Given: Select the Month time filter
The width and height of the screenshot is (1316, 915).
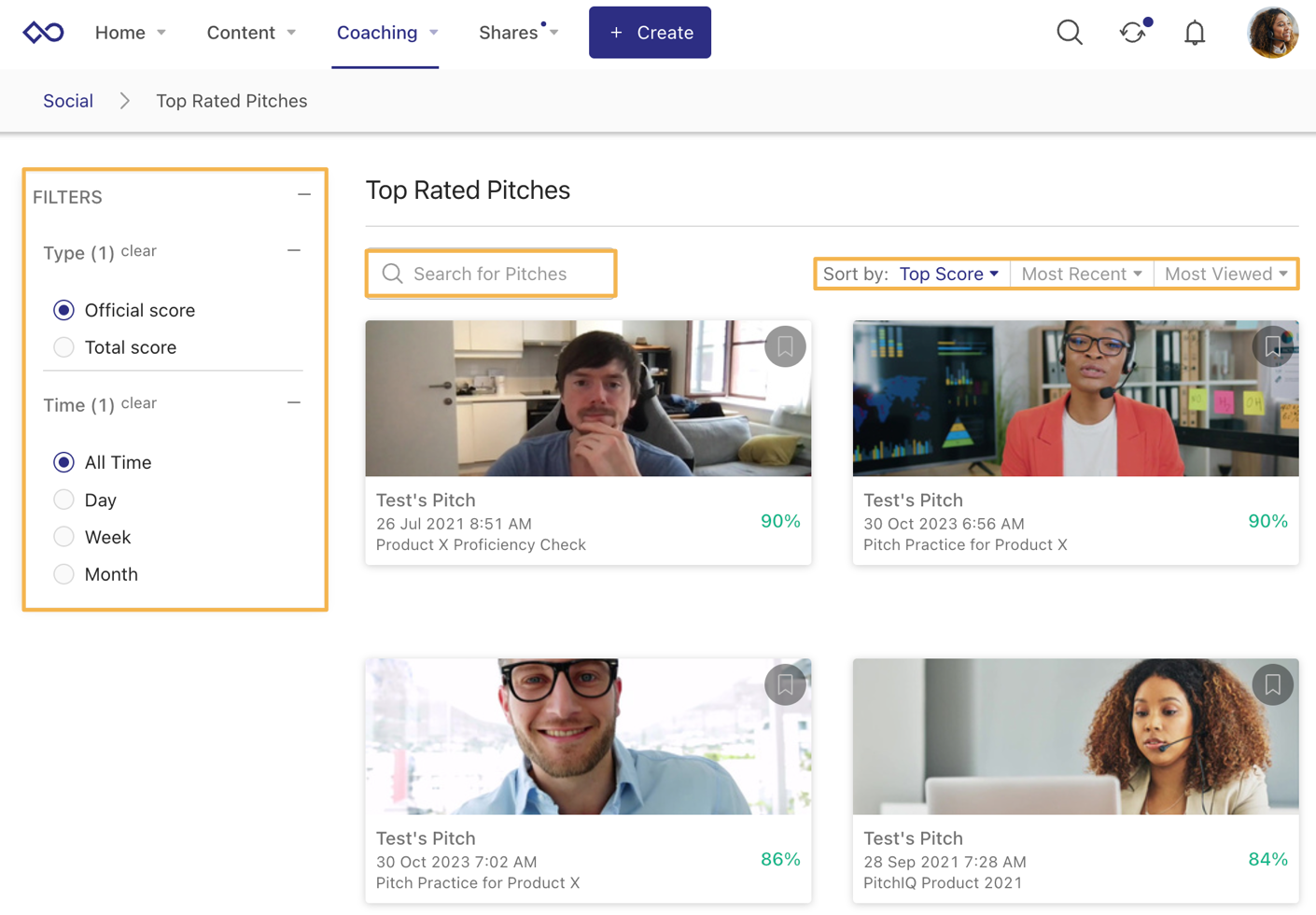Looking at the screenshot, I should coord(63,574).
